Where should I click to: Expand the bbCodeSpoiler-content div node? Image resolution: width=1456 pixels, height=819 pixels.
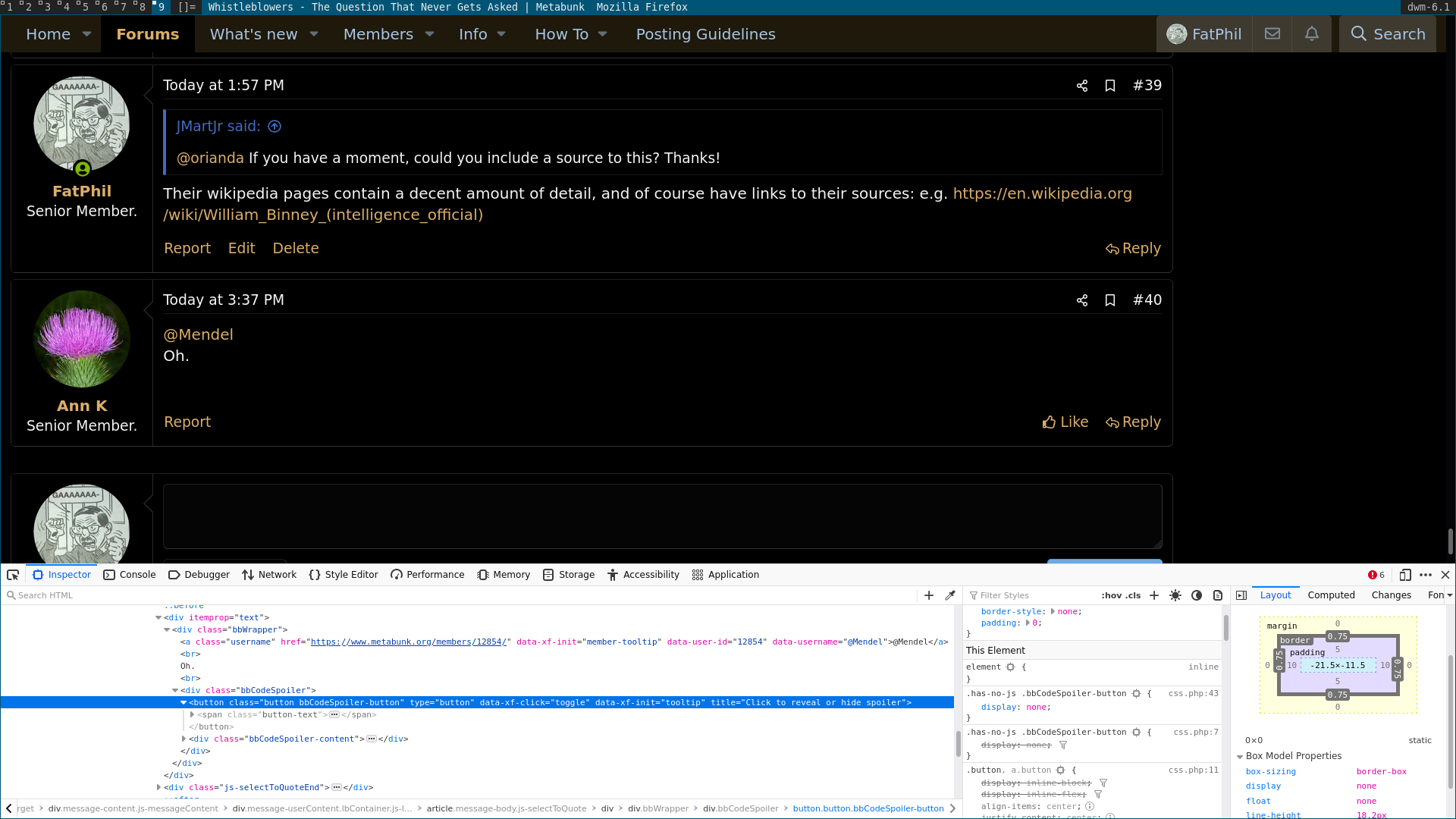[x=182, y=739]
